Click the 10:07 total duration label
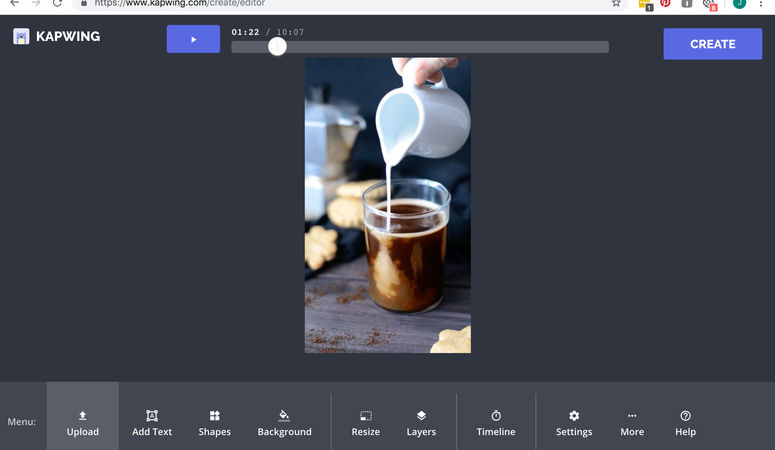Viewport: 775px width, 450px height. click(x=290, y=32)
